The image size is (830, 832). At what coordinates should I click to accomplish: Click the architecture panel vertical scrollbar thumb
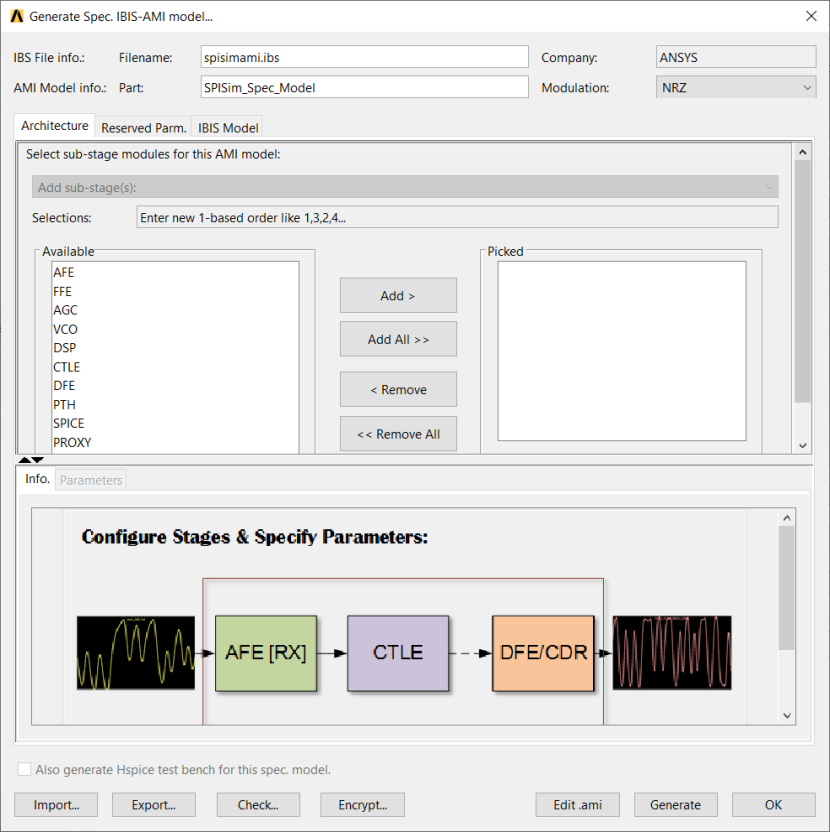[x=802, y=281]
